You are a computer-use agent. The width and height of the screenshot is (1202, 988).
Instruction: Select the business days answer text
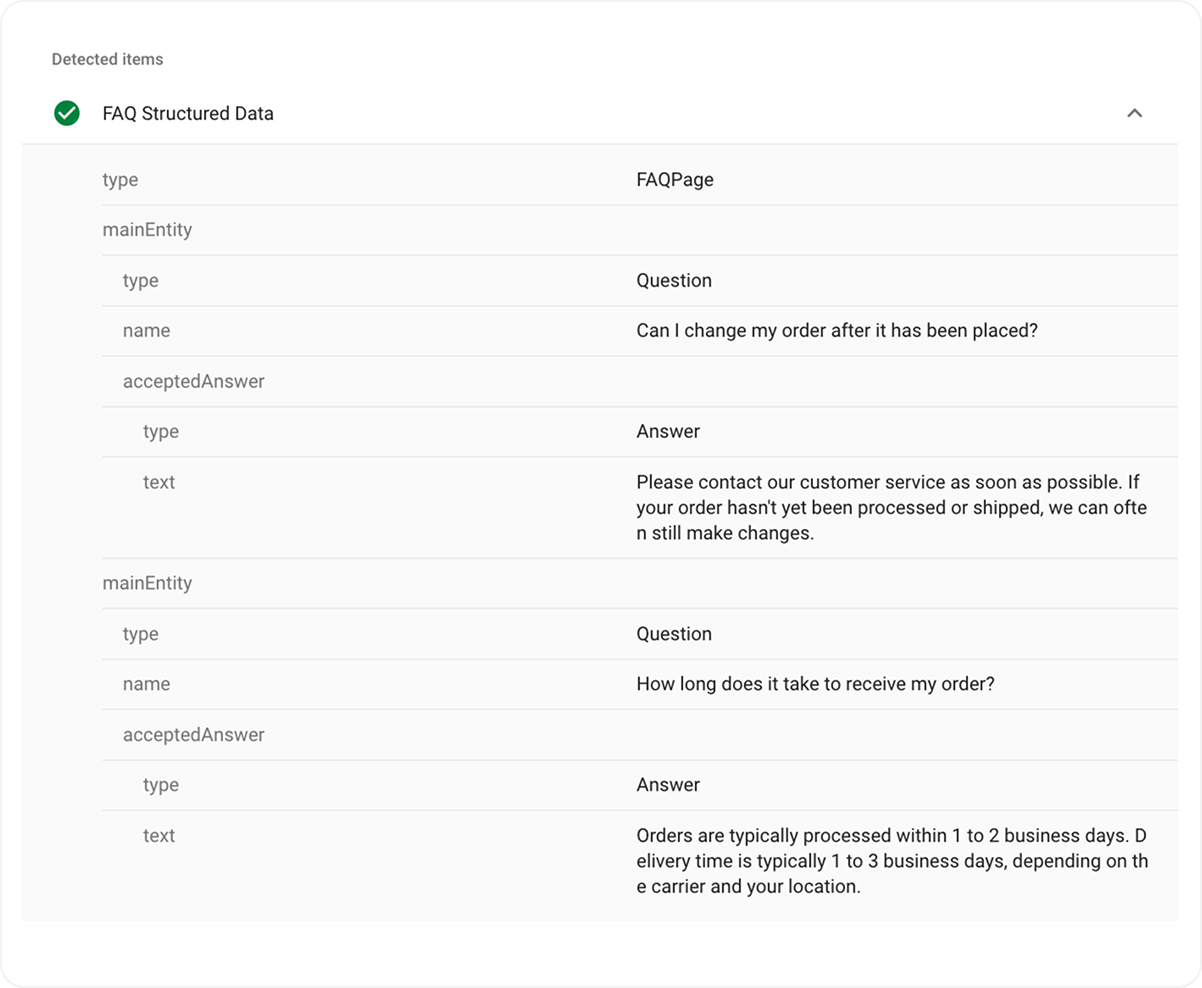[890, 861]
